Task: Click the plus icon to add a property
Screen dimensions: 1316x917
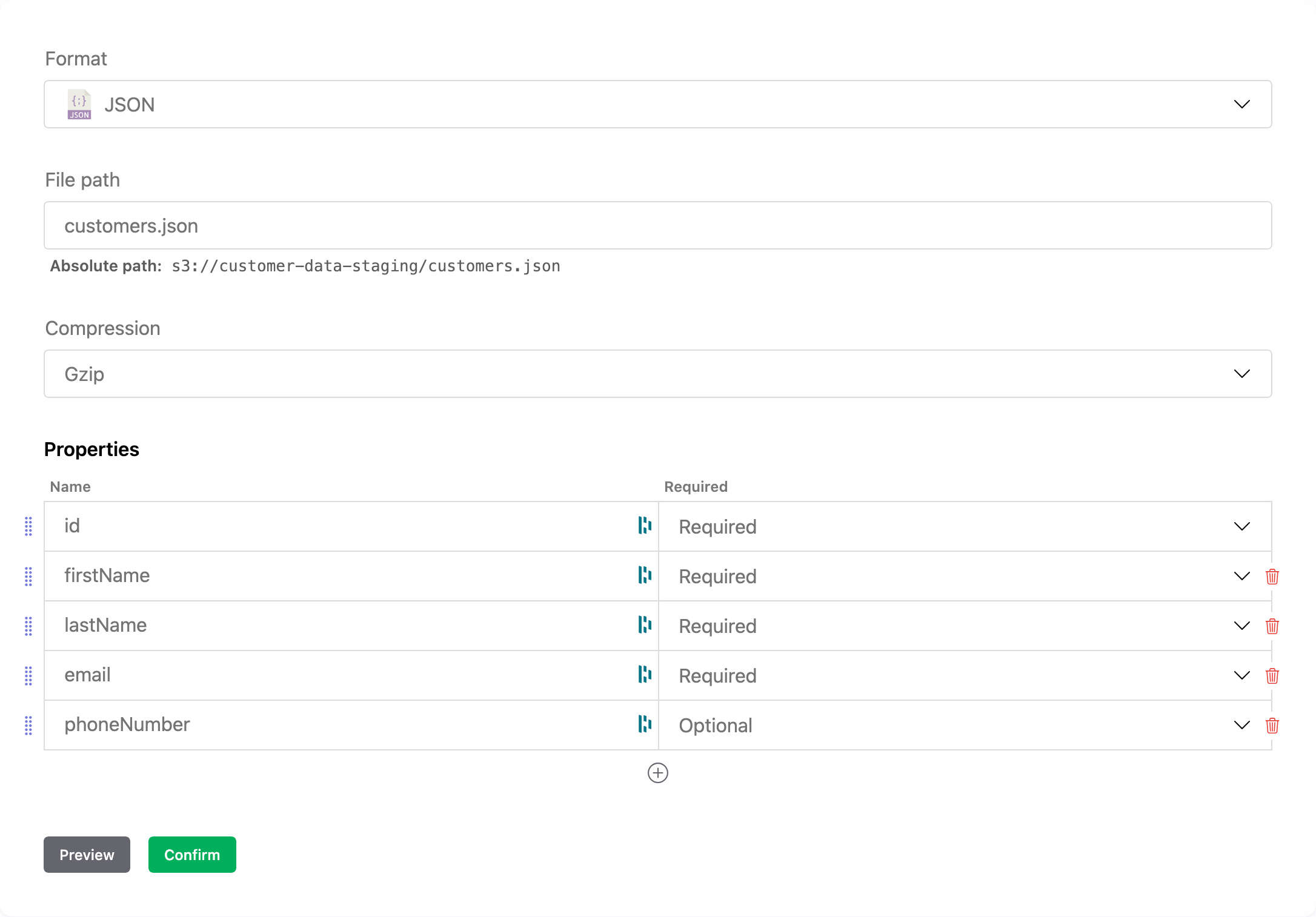Action: tap(657, 773)
